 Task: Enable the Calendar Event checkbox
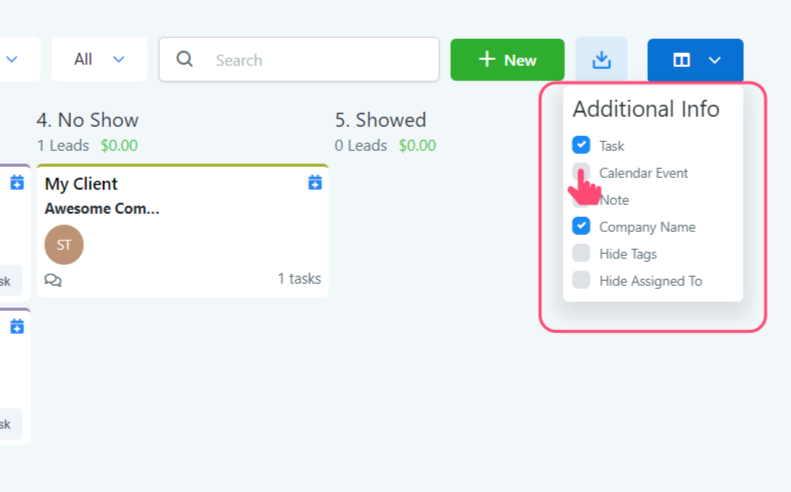581,172
